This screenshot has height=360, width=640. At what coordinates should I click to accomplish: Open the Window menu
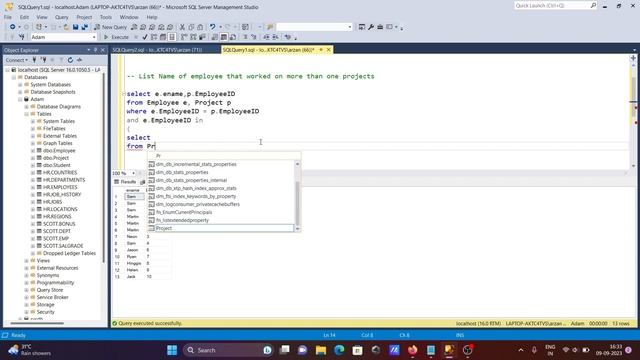(129, 17)
